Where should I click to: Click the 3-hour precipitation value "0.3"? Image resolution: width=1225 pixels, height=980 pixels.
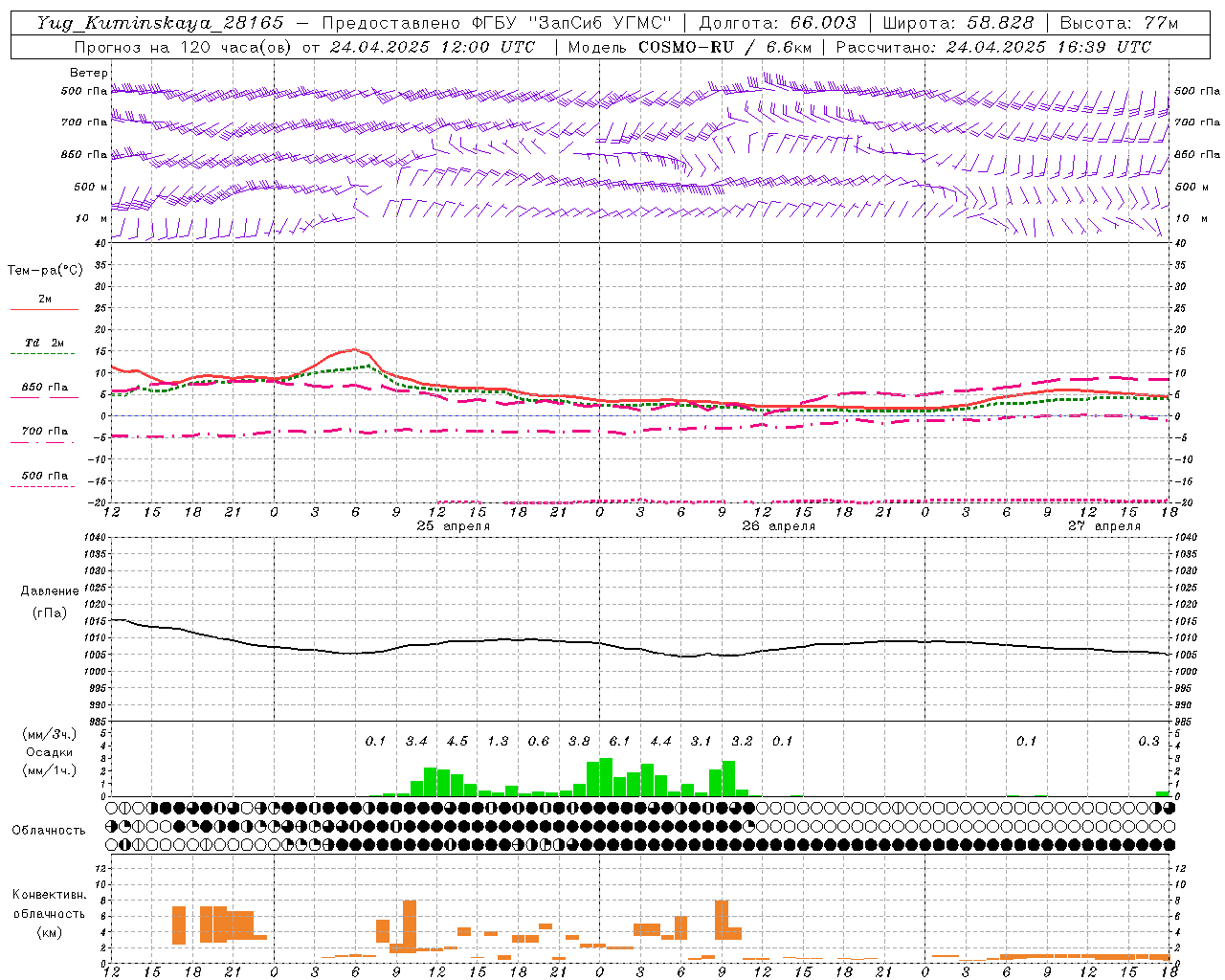[1148, 741]
